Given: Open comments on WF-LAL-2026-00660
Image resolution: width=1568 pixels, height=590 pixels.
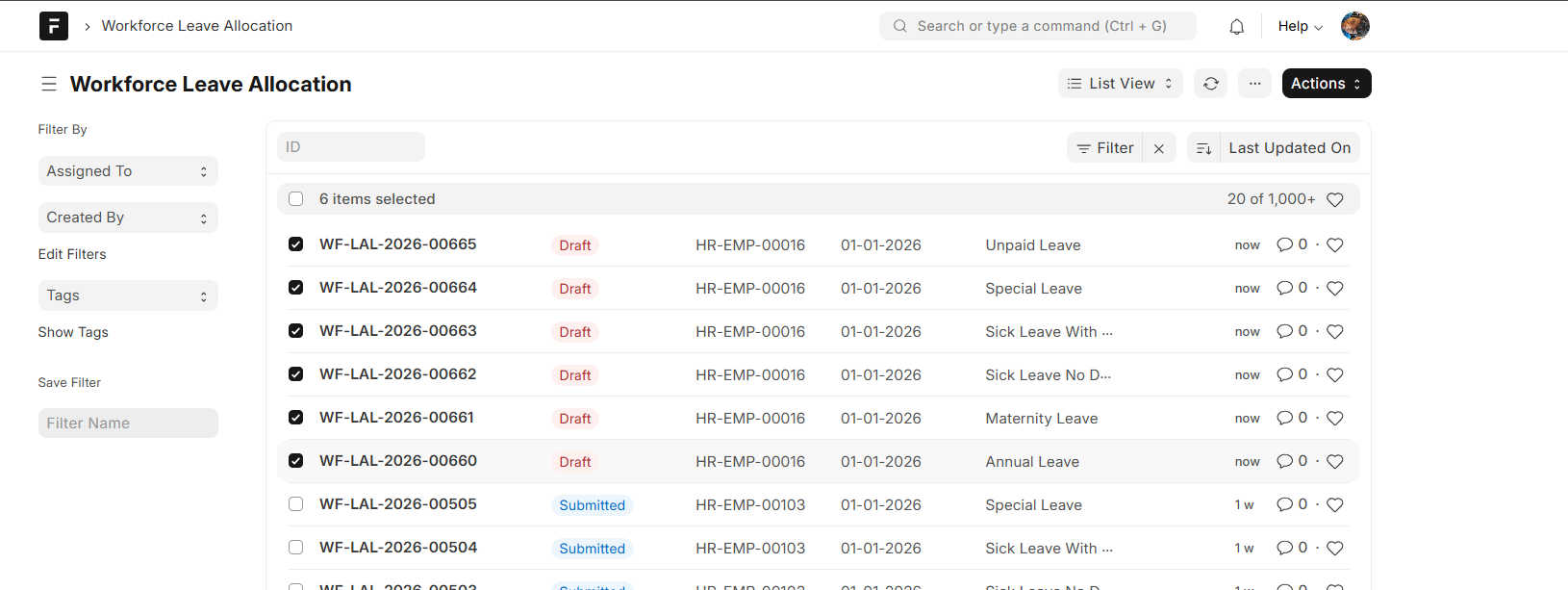Looking at the screenshot, I should [x=1292, y=461].
